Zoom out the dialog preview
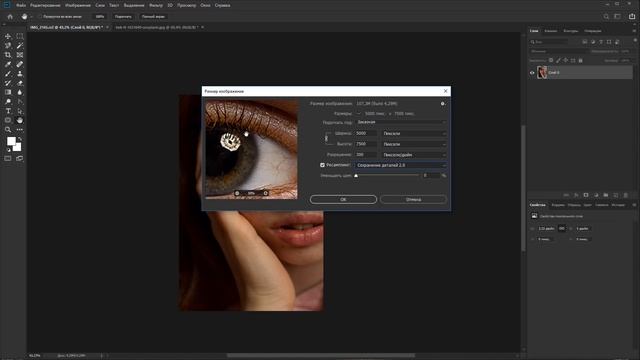 [x=237, y=193]
